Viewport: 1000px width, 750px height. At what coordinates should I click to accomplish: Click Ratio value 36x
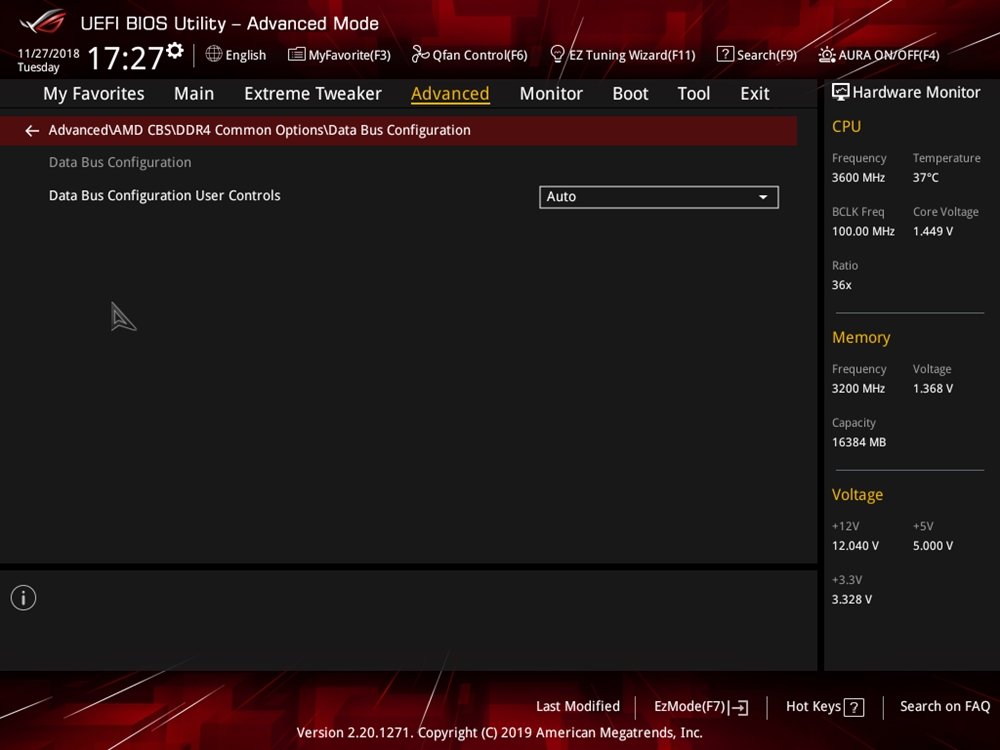(841, 284)
